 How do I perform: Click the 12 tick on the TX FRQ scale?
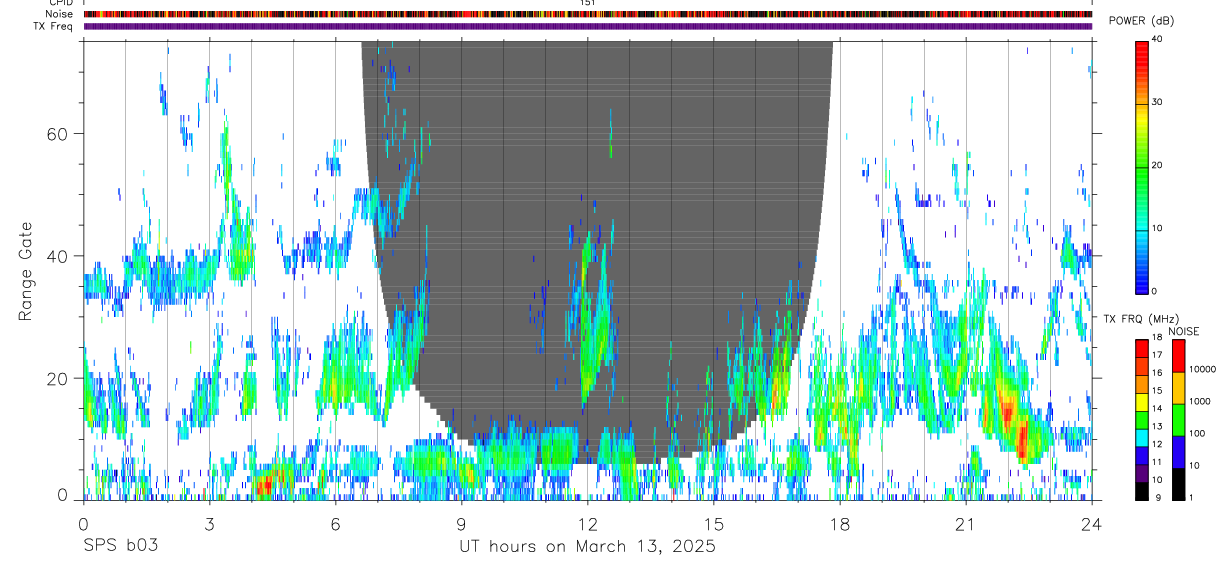coord(1156,444)
